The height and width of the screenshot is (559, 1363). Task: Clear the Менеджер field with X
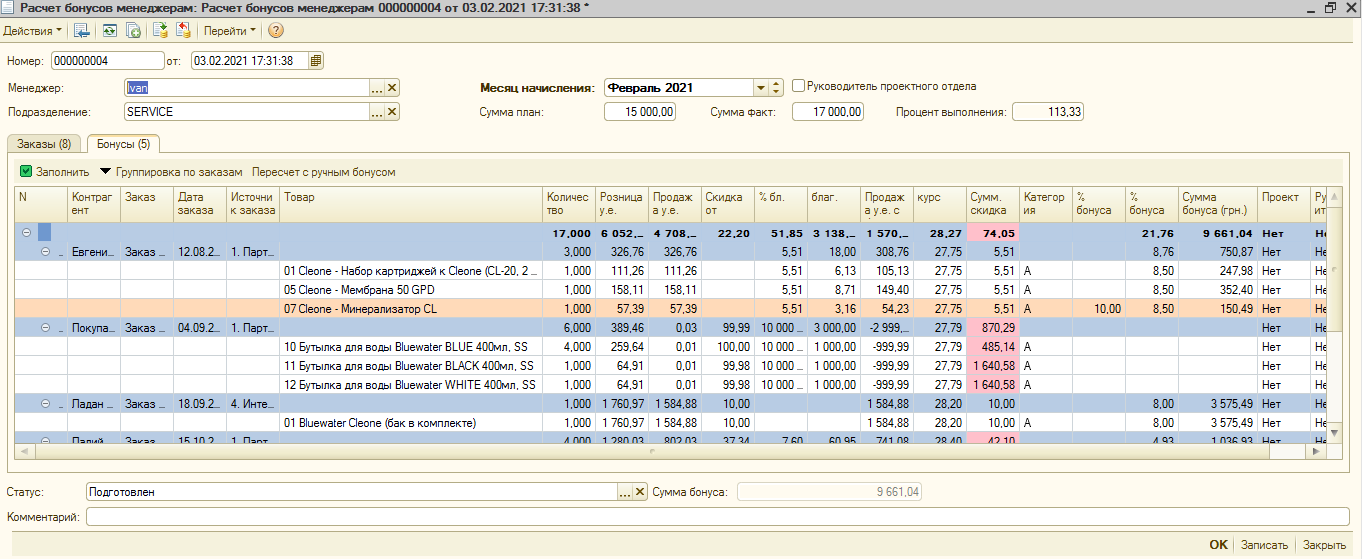392,88
